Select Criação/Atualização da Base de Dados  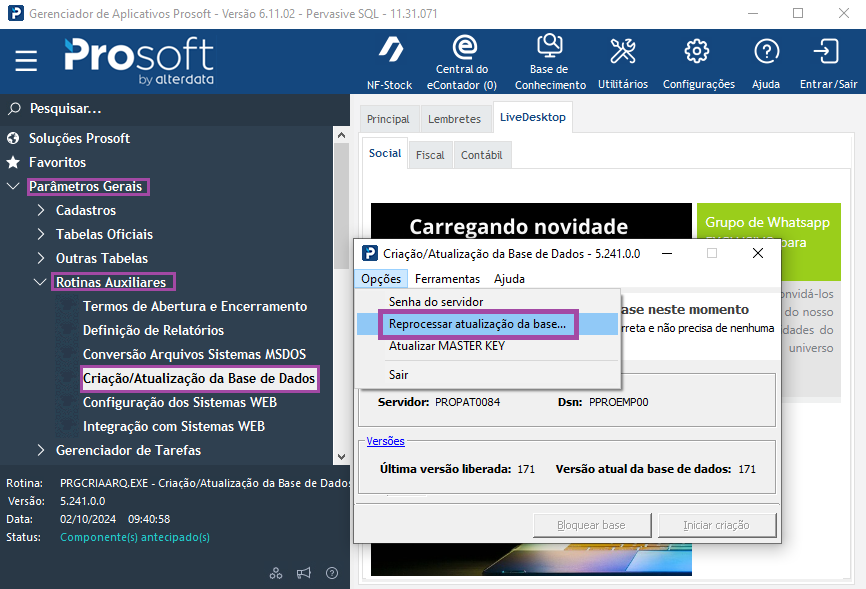coord(199,378)
